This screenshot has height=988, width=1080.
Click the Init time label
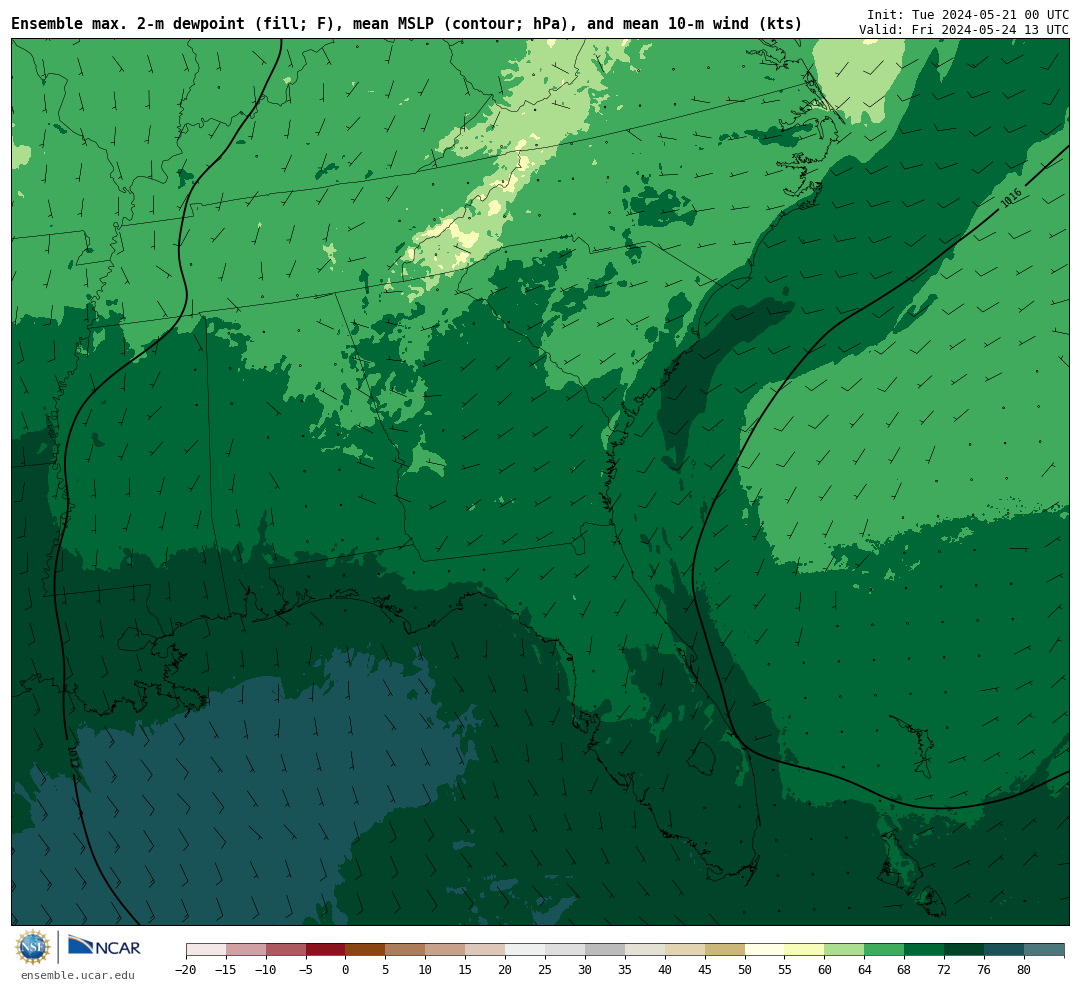(968, 14)
